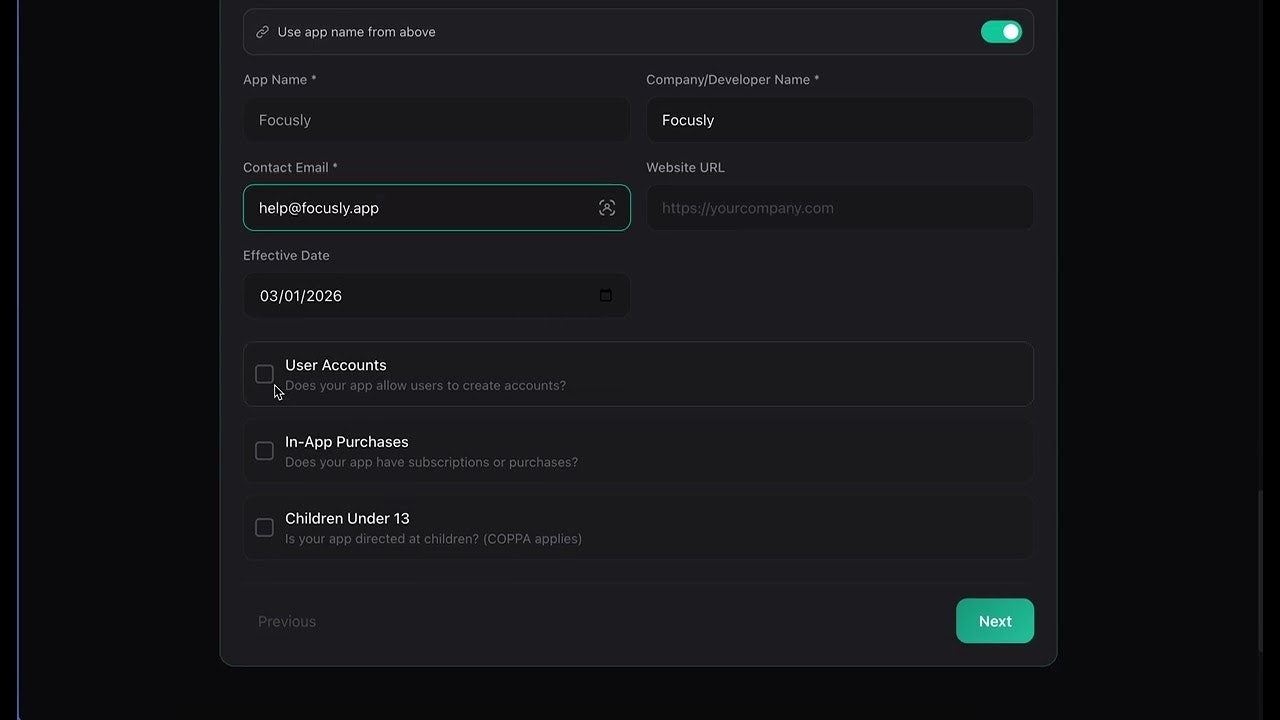
Task: Click the link icon beside 'Use app name'
Action: (x=262, y=32)
